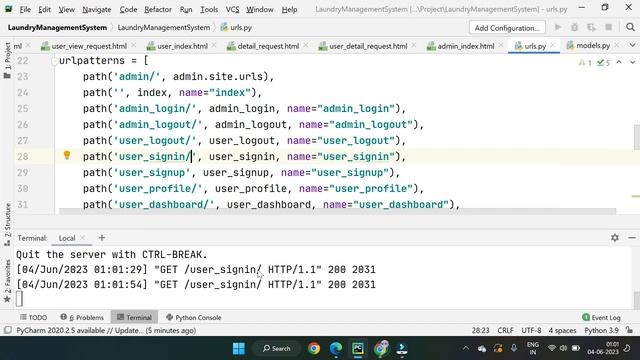Close the user_index.html tab
640x360 pixels.
[x=214, y=46]
